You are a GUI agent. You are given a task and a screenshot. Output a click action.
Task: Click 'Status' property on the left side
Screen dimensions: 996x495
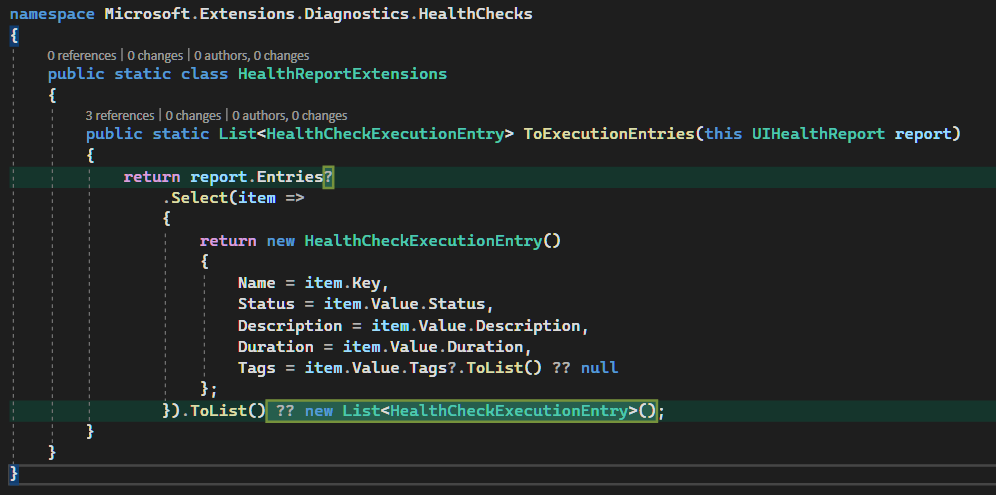point(266,304)
